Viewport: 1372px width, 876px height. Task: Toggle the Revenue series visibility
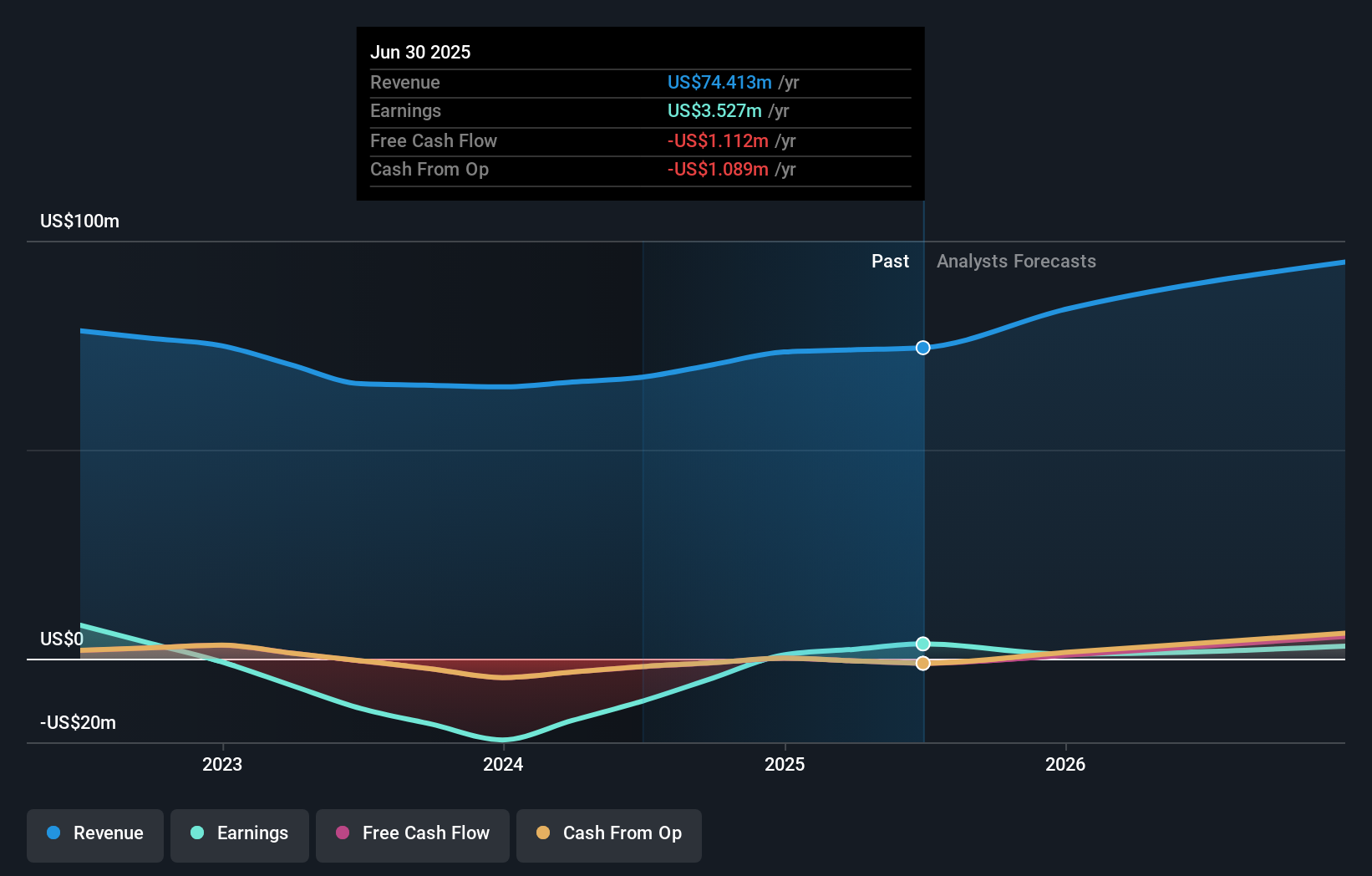click(x=94, y=833)
